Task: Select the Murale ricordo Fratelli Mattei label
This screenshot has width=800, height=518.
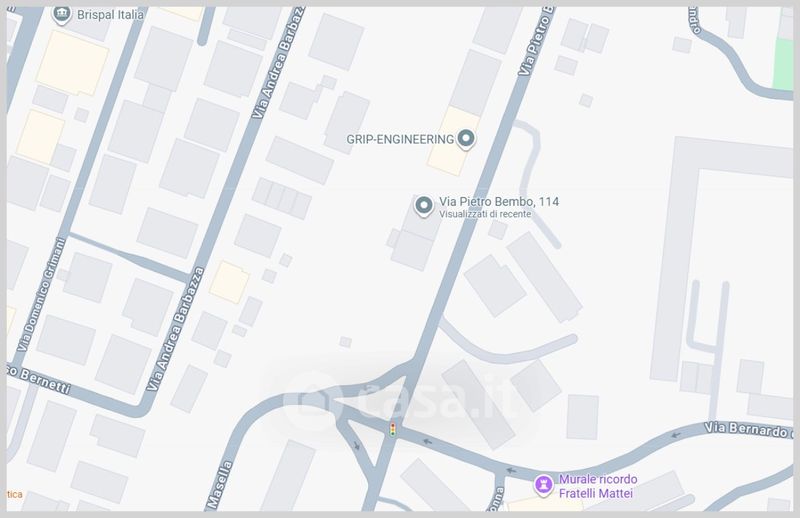Action: coord(597,486)
